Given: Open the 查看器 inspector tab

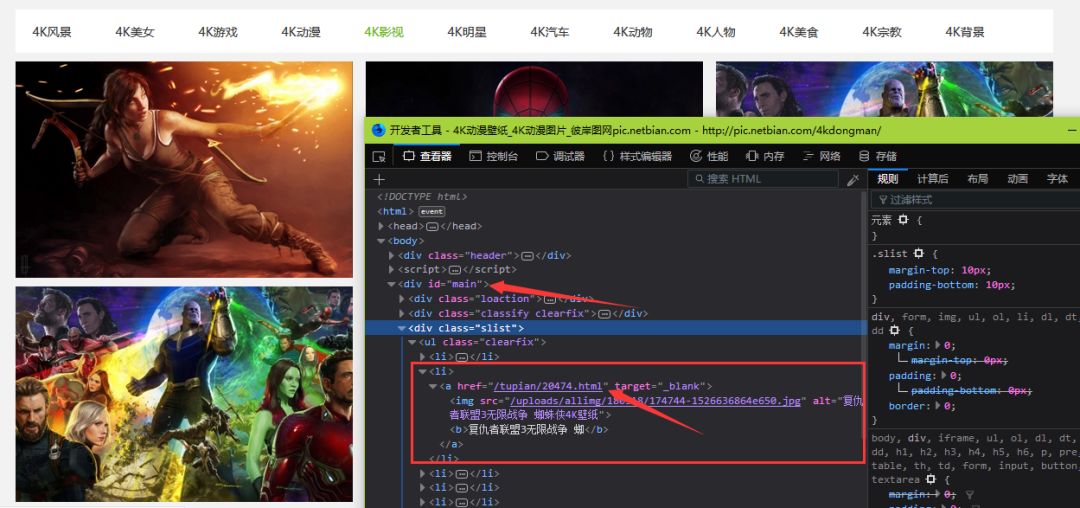Looking at the screenshot, I should point(427,156).
